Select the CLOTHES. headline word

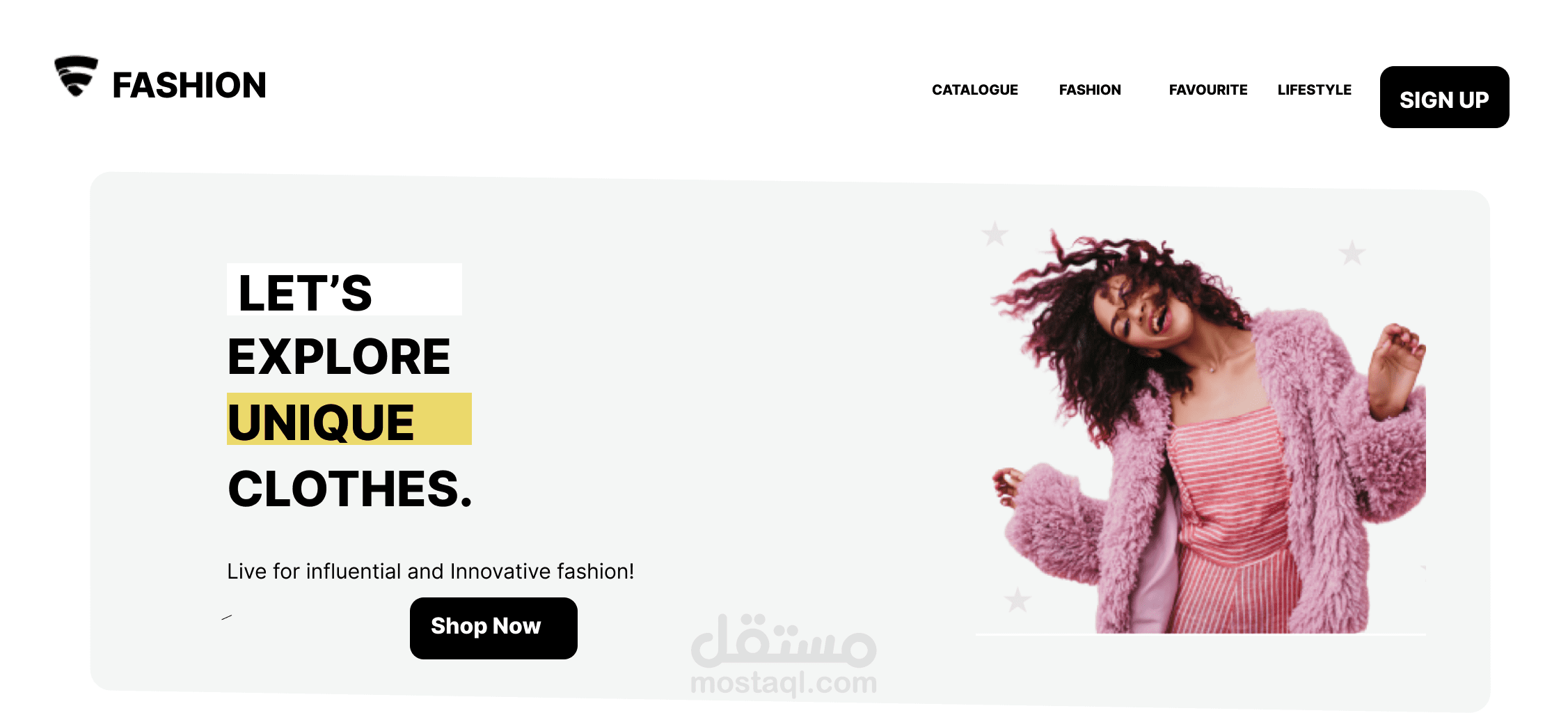(350, 489)
